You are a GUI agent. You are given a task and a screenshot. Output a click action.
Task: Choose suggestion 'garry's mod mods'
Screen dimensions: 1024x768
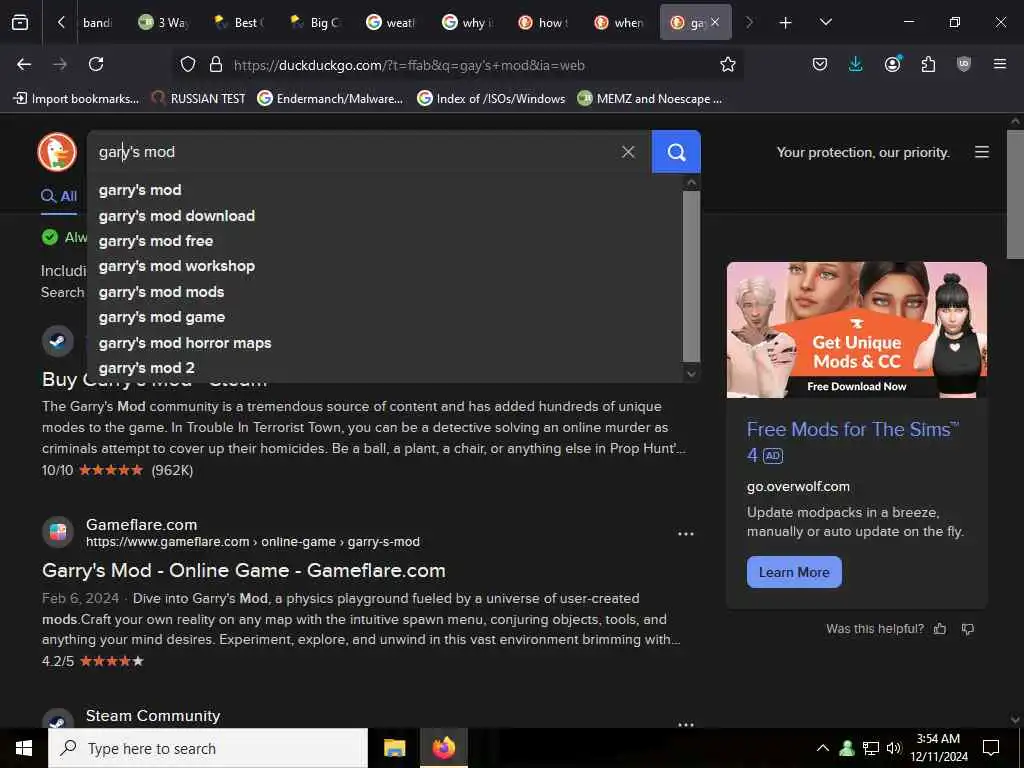coord(385,292)
